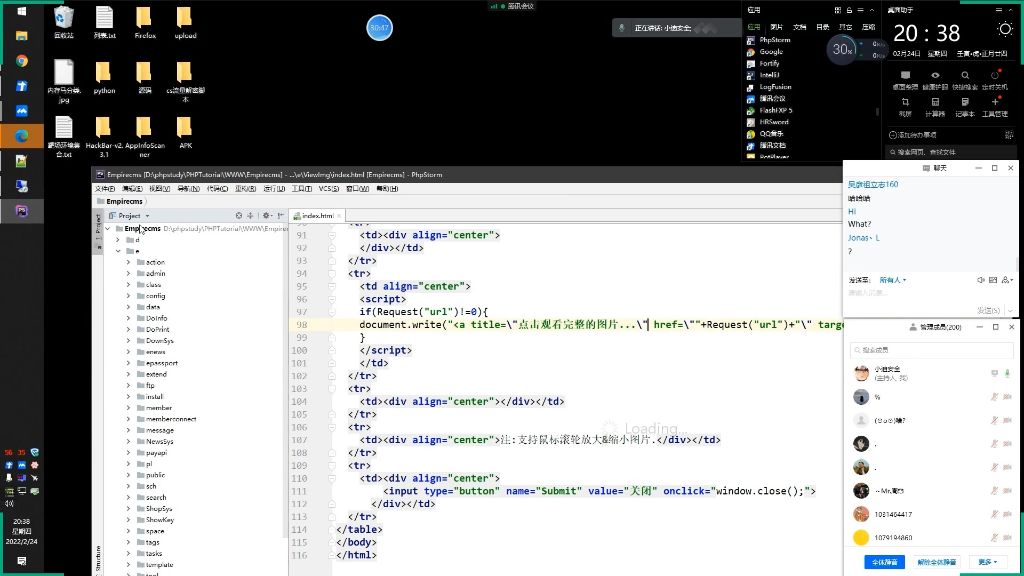This screenshot has height=576, width=1024.
Task: Open the 所有人 recipient dropdown in chat window
Action: (x=893, y=280)
